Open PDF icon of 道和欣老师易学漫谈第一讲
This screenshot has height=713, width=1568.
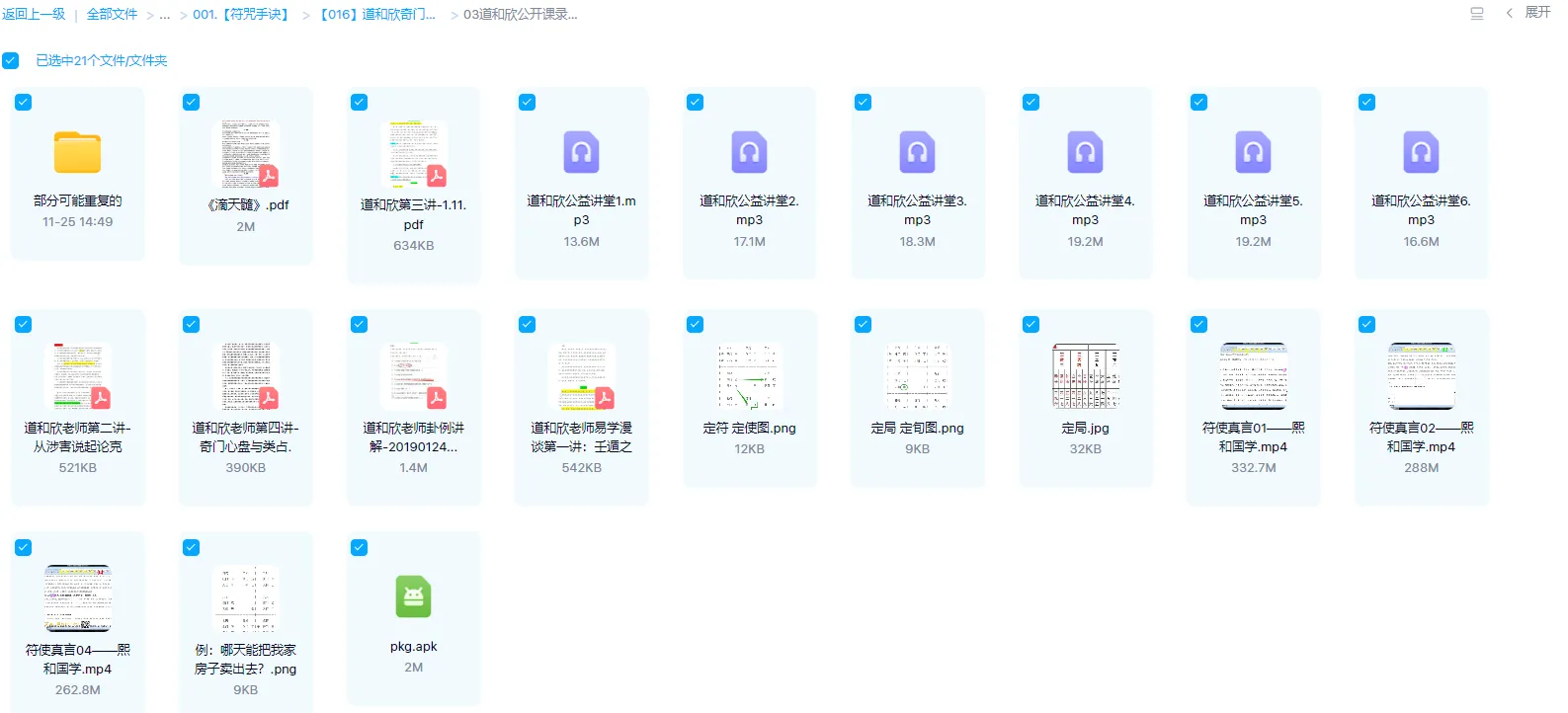581,376
